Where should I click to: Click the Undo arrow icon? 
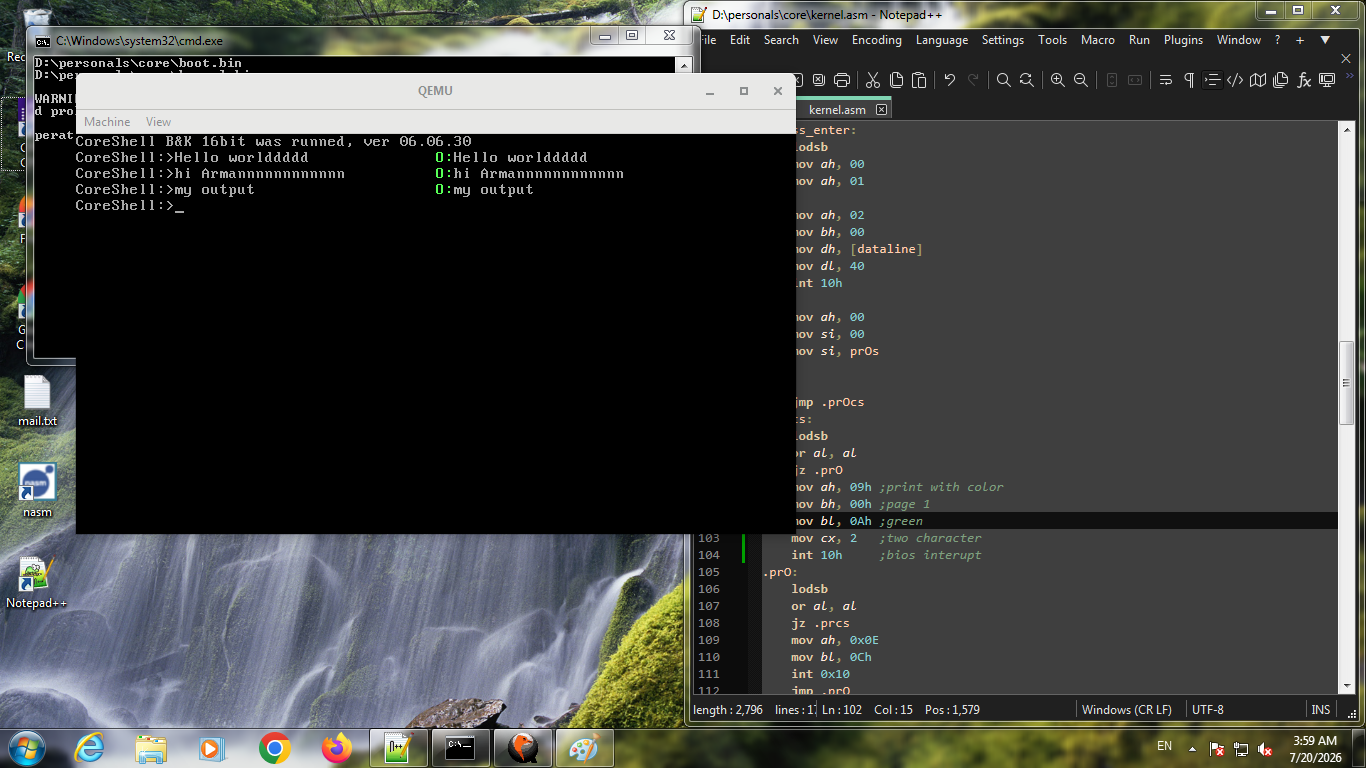950,80
